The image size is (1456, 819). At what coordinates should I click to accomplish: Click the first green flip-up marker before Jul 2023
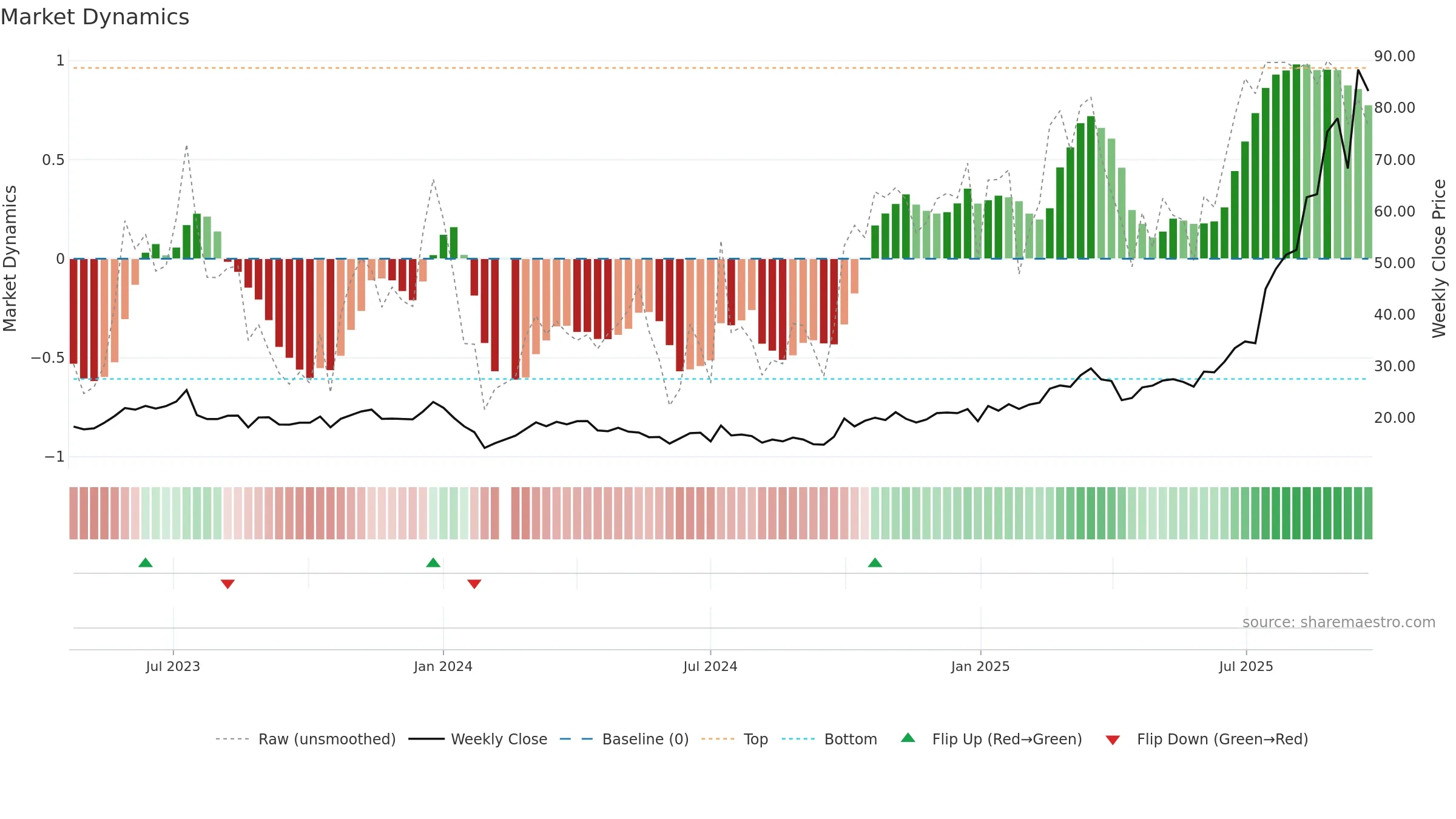pyautogui.click(x=146, y=562)
